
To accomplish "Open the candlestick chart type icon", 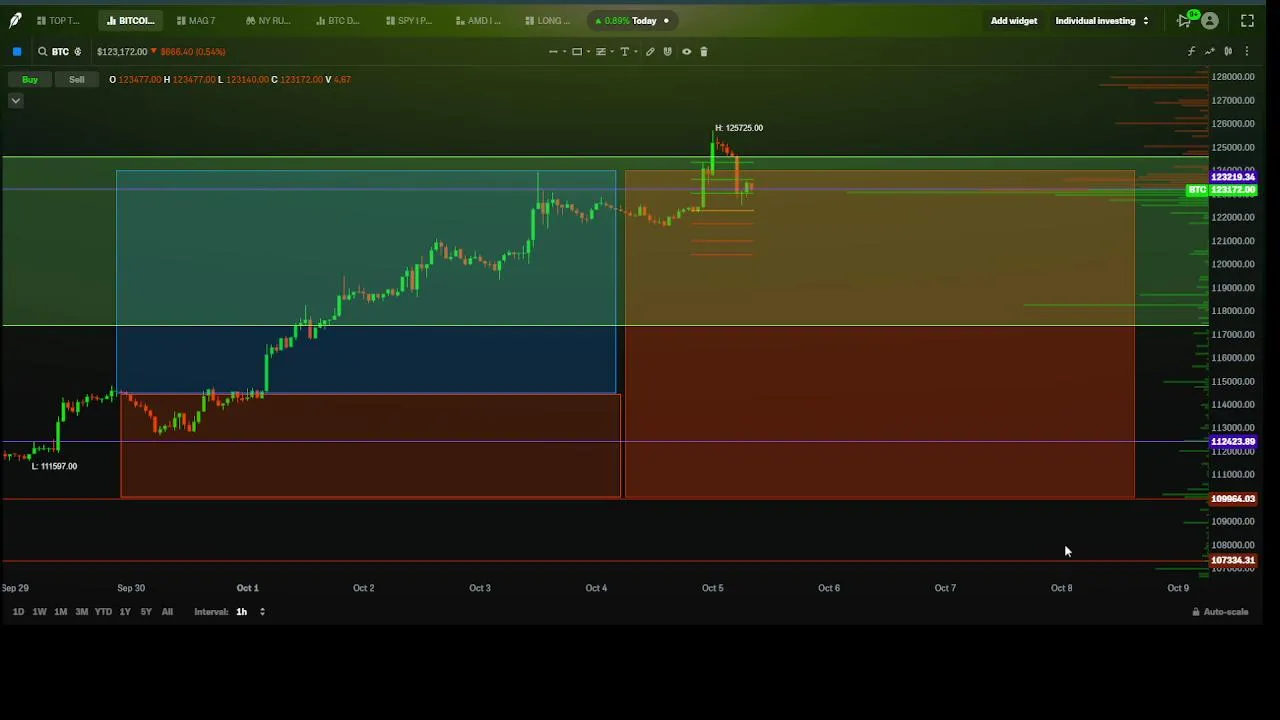I will pyautogui.click(x=1228, y=51).
